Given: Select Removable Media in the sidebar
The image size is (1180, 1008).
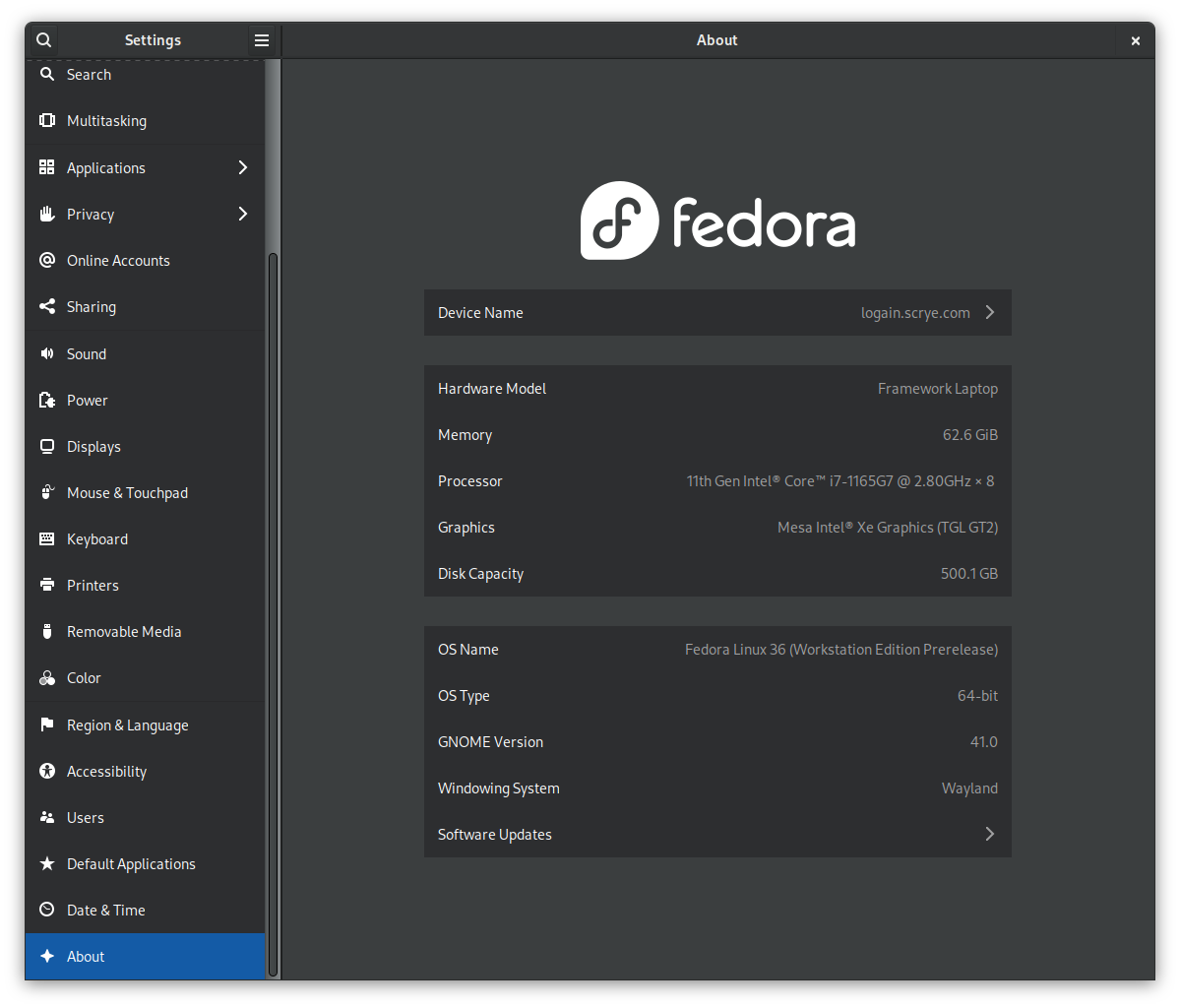Looking at the screenshot, I should pos(146,632).
